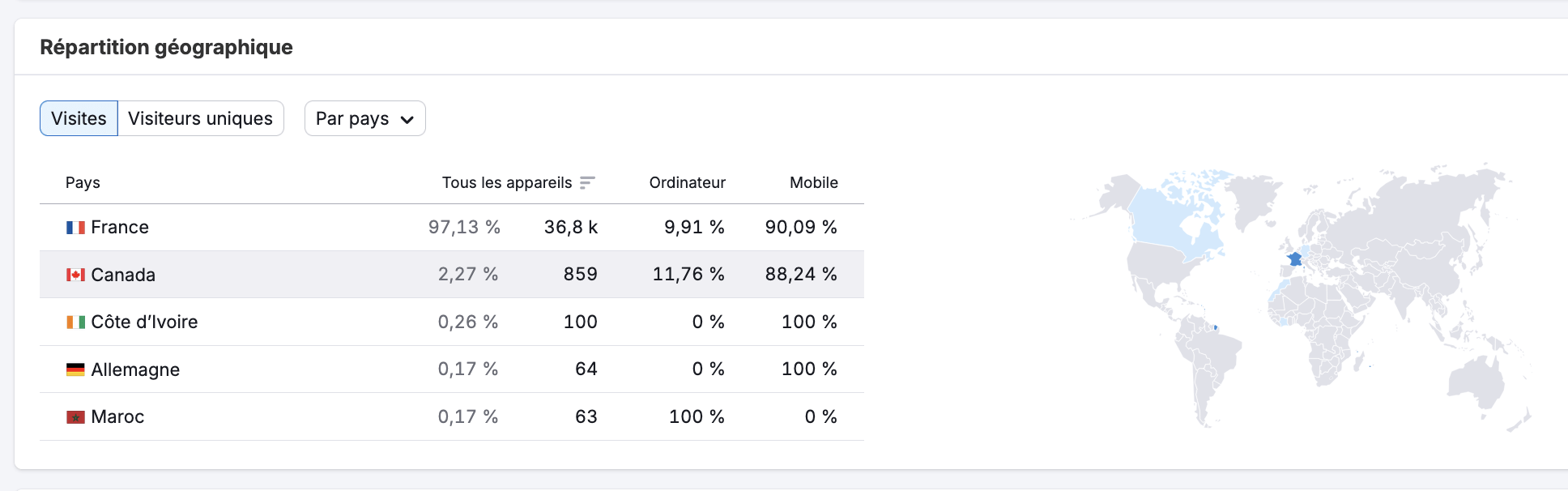Switch to Visiteurs uniques view
Image resolution: width=1568 pixels, height=491 pixels.
pyautogui.click(x=200, y=118)
